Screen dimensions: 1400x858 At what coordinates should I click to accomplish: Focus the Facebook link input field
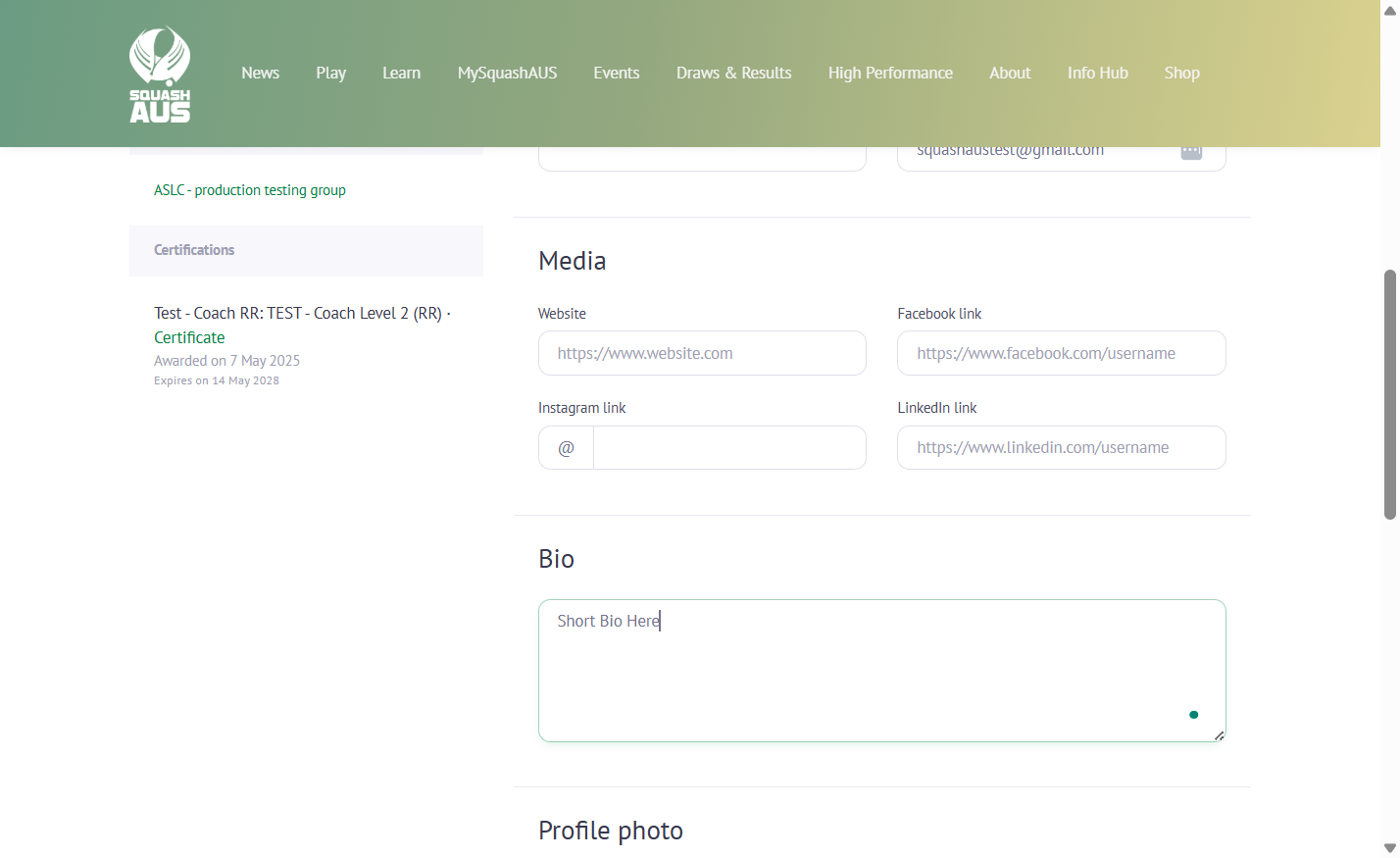click(1061, 353)
